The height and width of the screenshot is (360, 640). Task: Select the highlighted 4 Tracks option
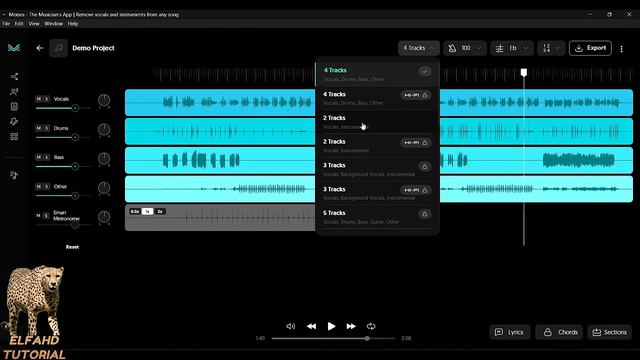click(377, 74)
